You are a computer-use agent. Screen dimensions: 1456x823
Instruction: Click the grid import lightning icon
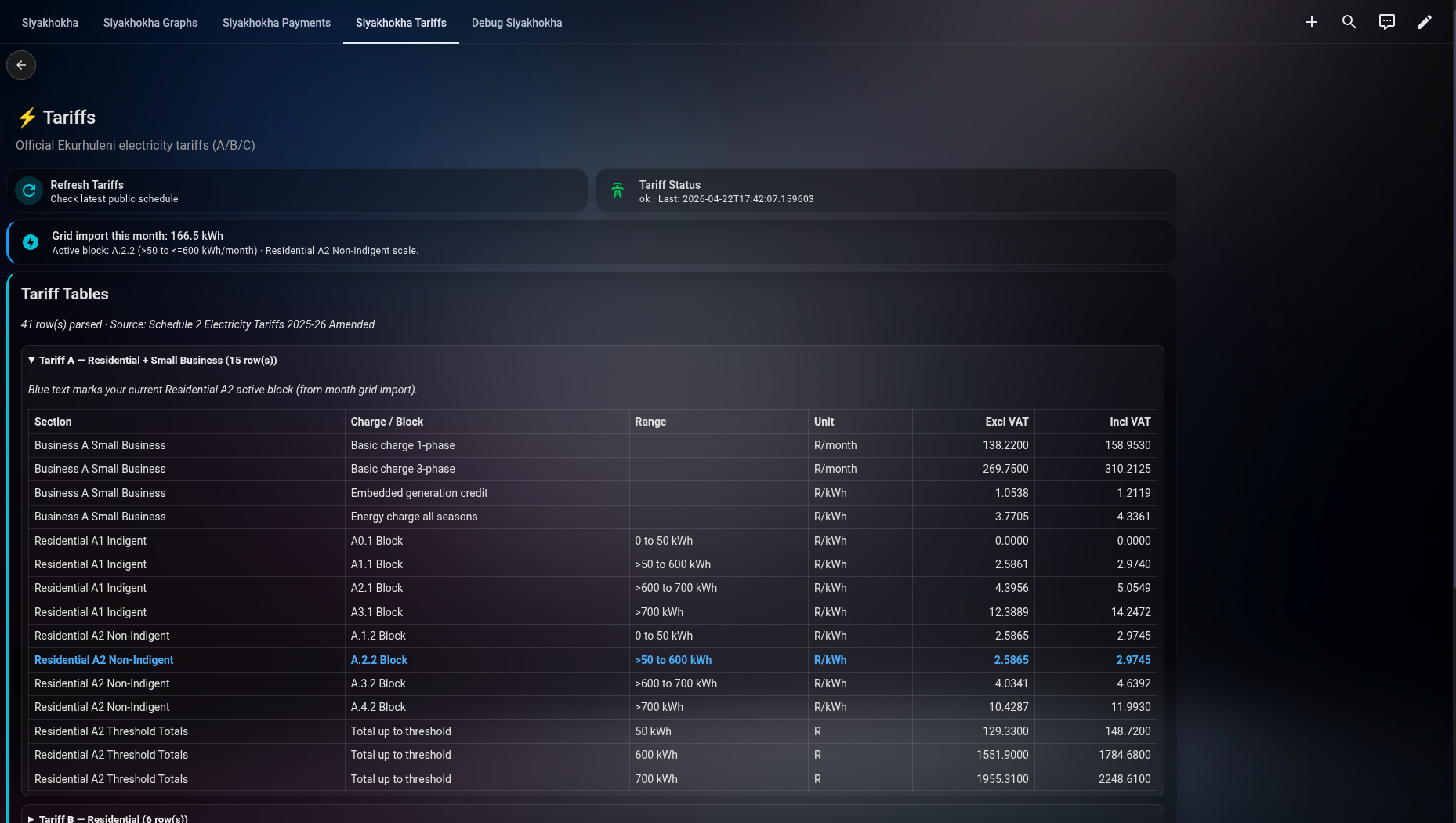(31, 242)
